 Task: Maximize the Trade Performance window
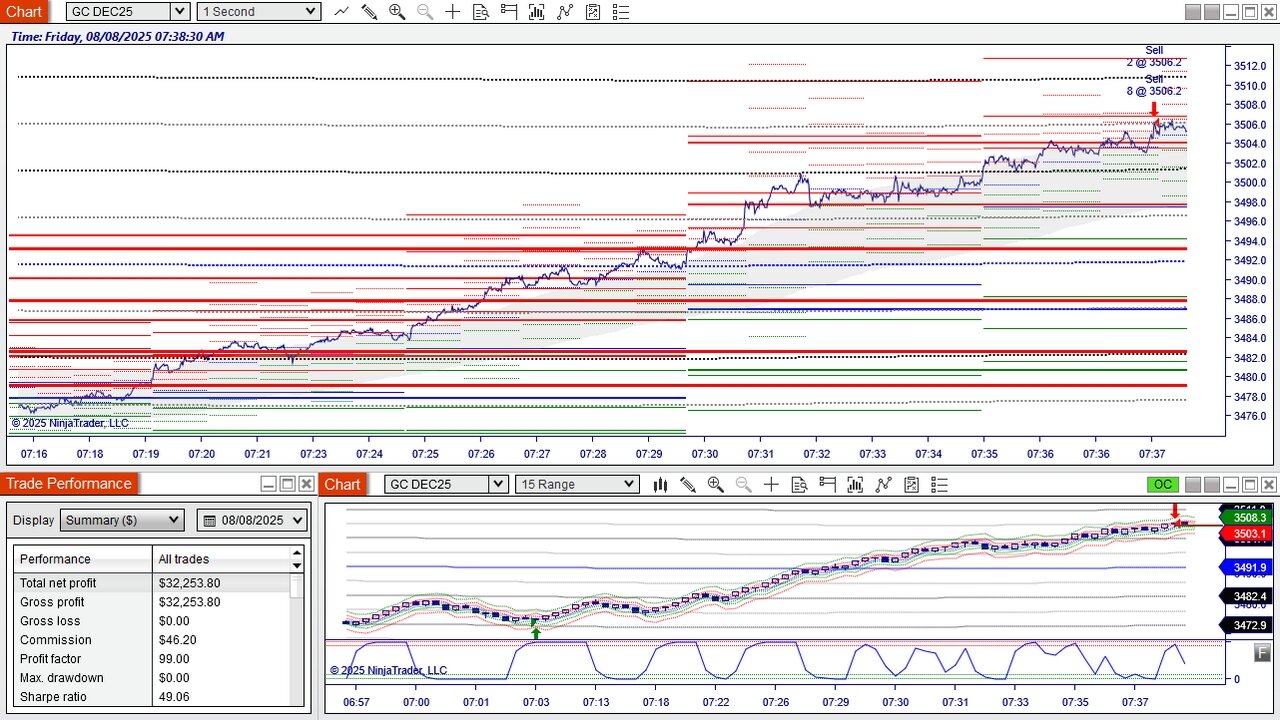tap(287, 484)
